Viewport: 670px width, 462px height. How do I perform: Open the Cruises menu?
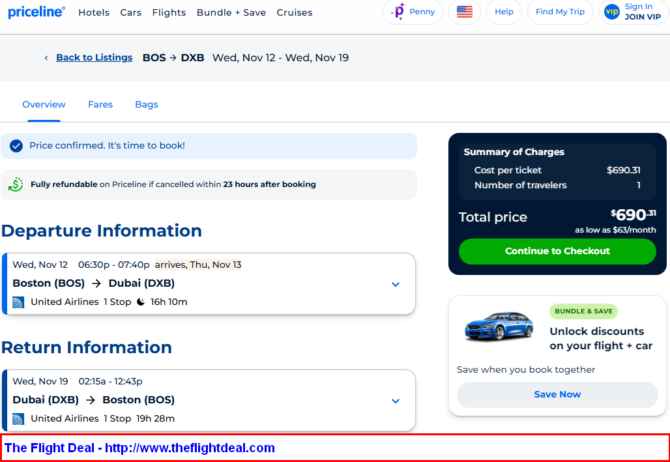point(294,13)
